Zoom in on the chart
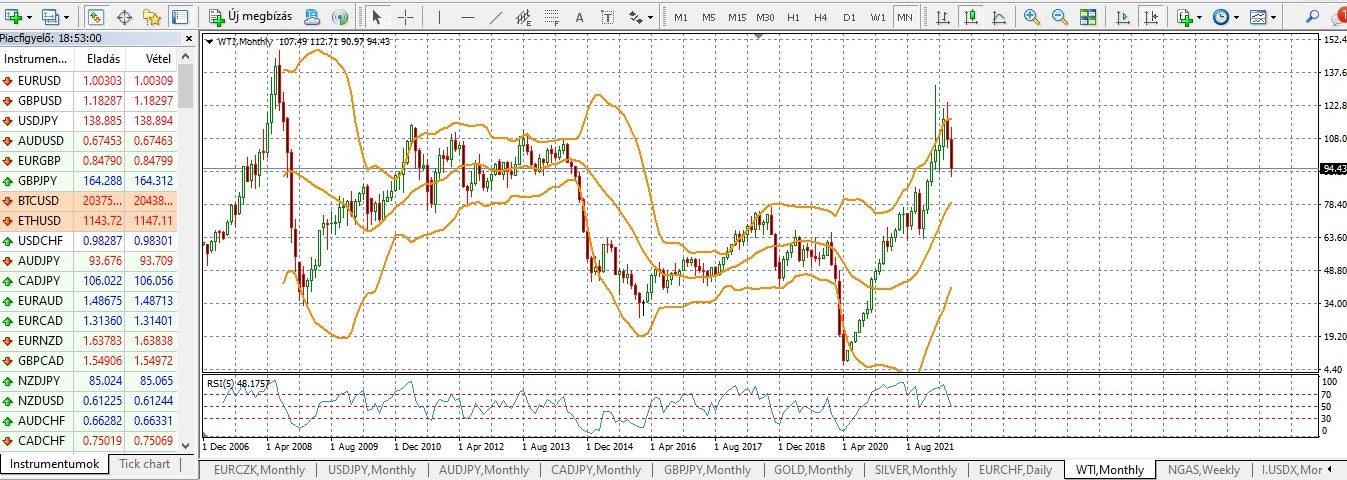 click(1032, 17)
